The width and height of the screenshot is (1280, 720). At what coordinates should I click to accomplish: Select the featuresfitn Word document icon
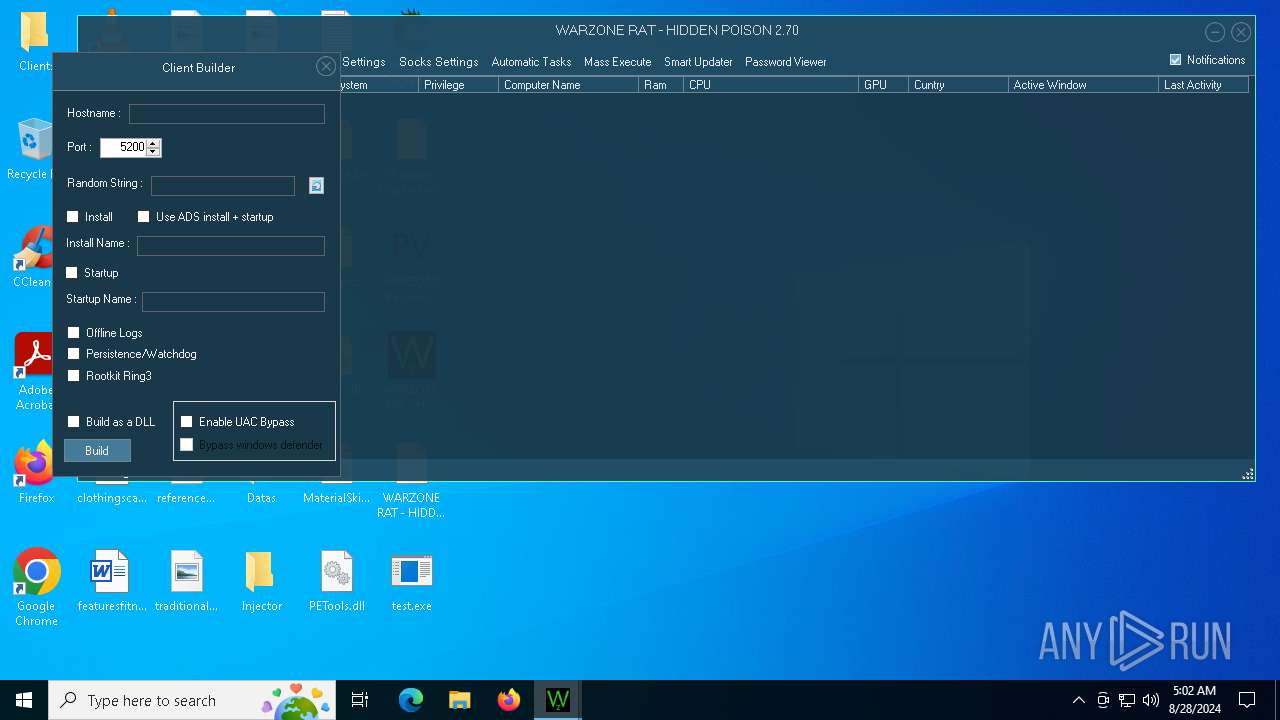point(111,580)
